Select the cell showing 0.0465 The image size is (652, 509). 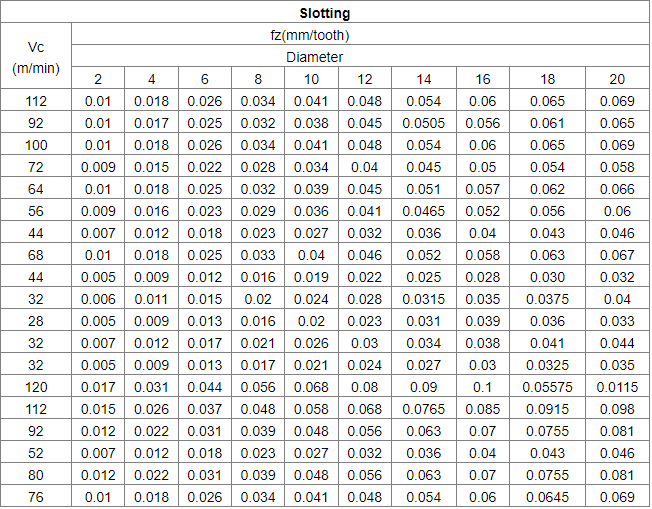click(424, 211)
